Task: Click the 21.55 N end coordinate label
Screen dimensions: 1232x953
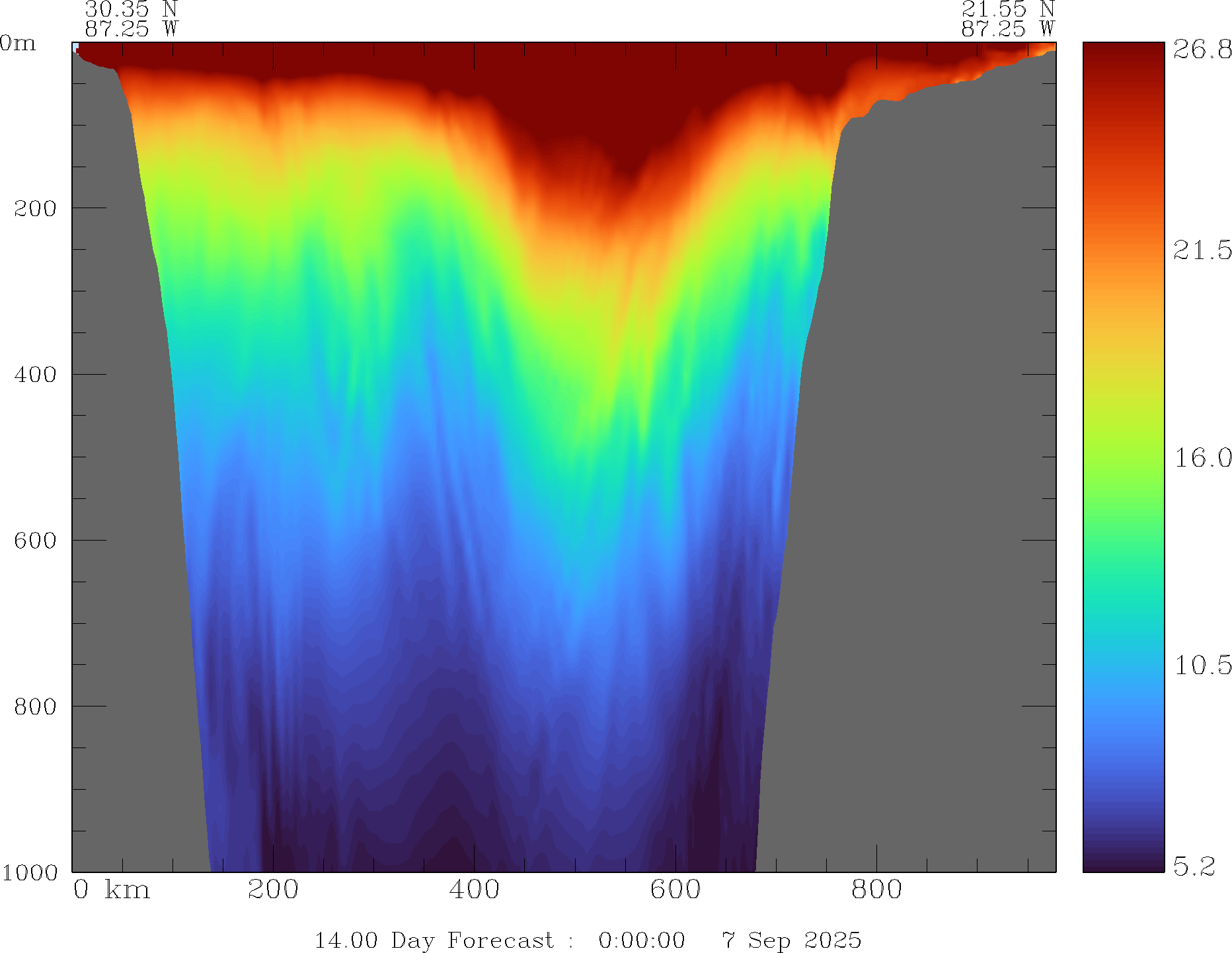Action: (1007, 9)
